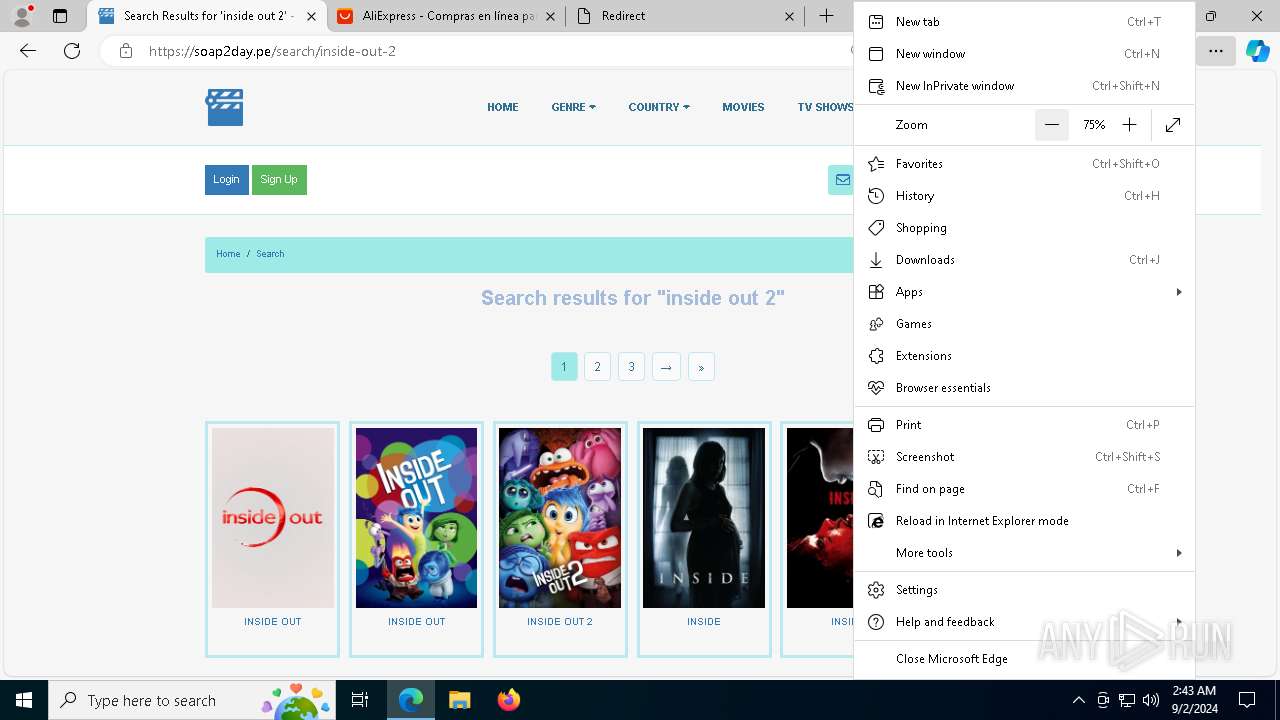Go back with the browser back arrow
The height and width of the screenshot is (720, 1280).
28,51
